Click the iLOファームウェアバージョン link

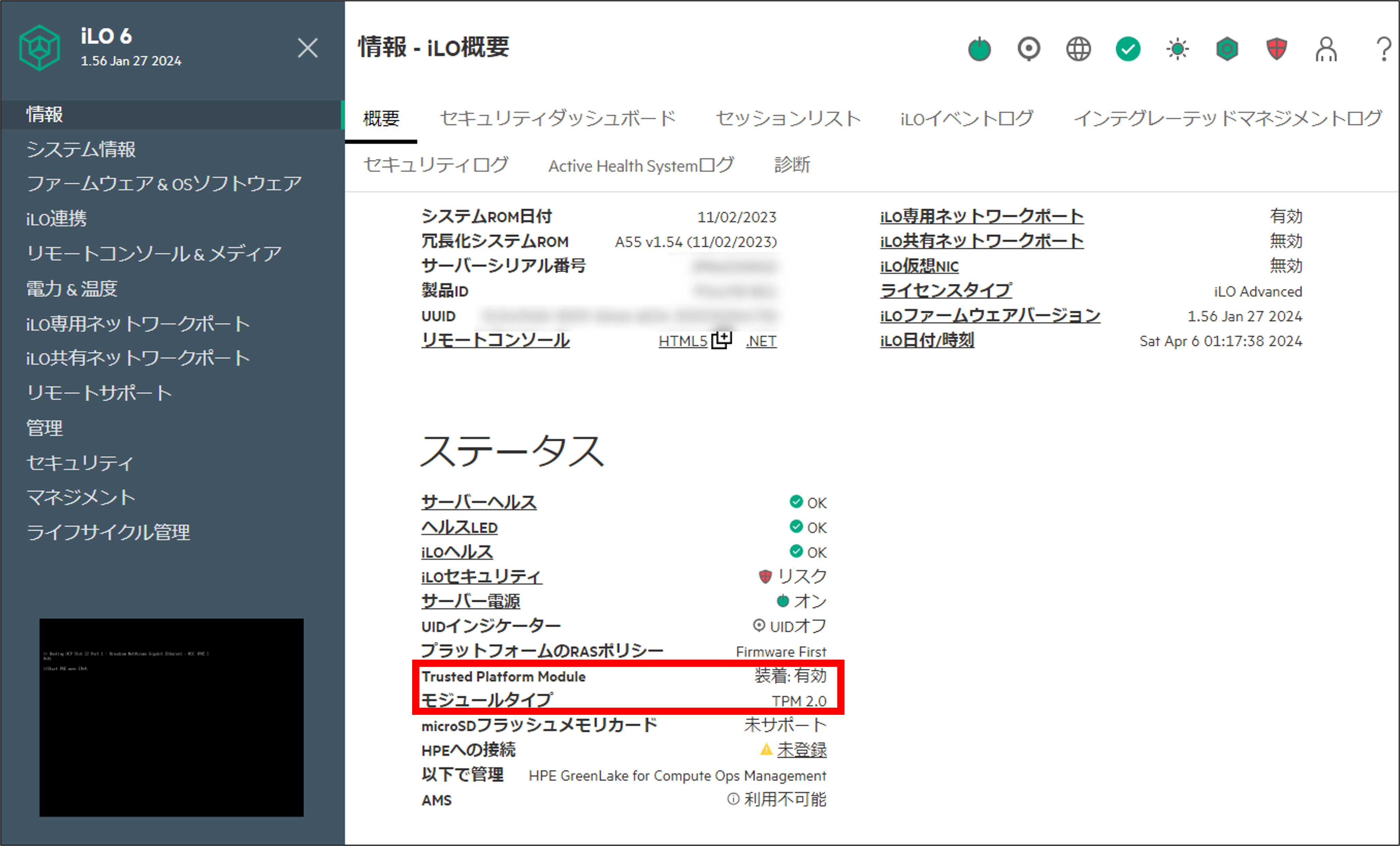click(x=990, y=316)
